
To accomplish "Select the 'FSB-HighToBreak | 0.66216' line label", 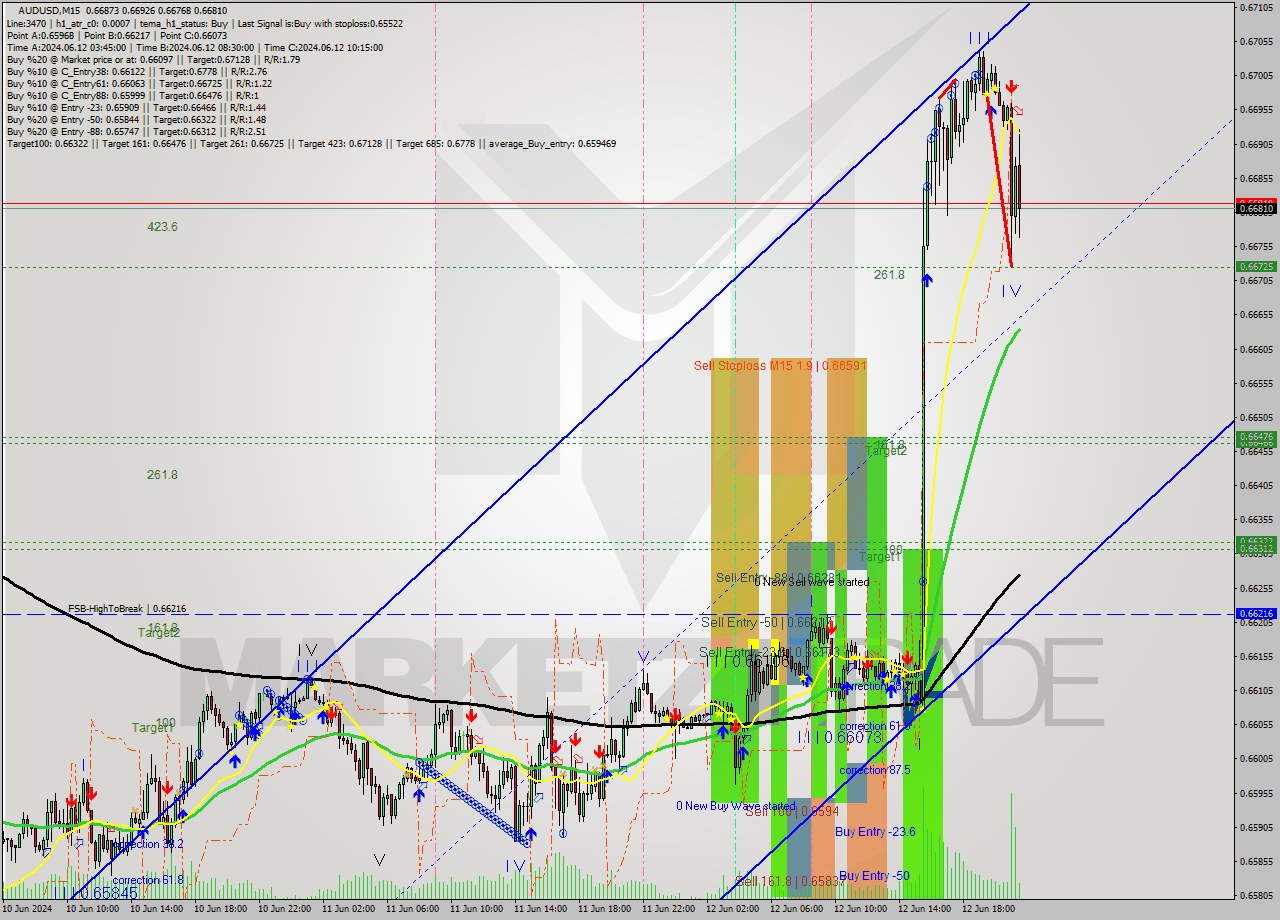I will click(127, 608).
